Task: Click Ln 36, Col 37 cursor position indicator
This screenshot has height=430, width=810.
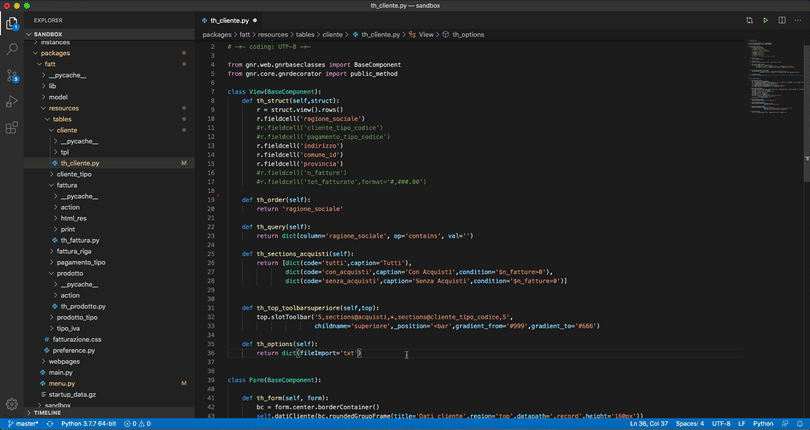Action: point(650,424)
